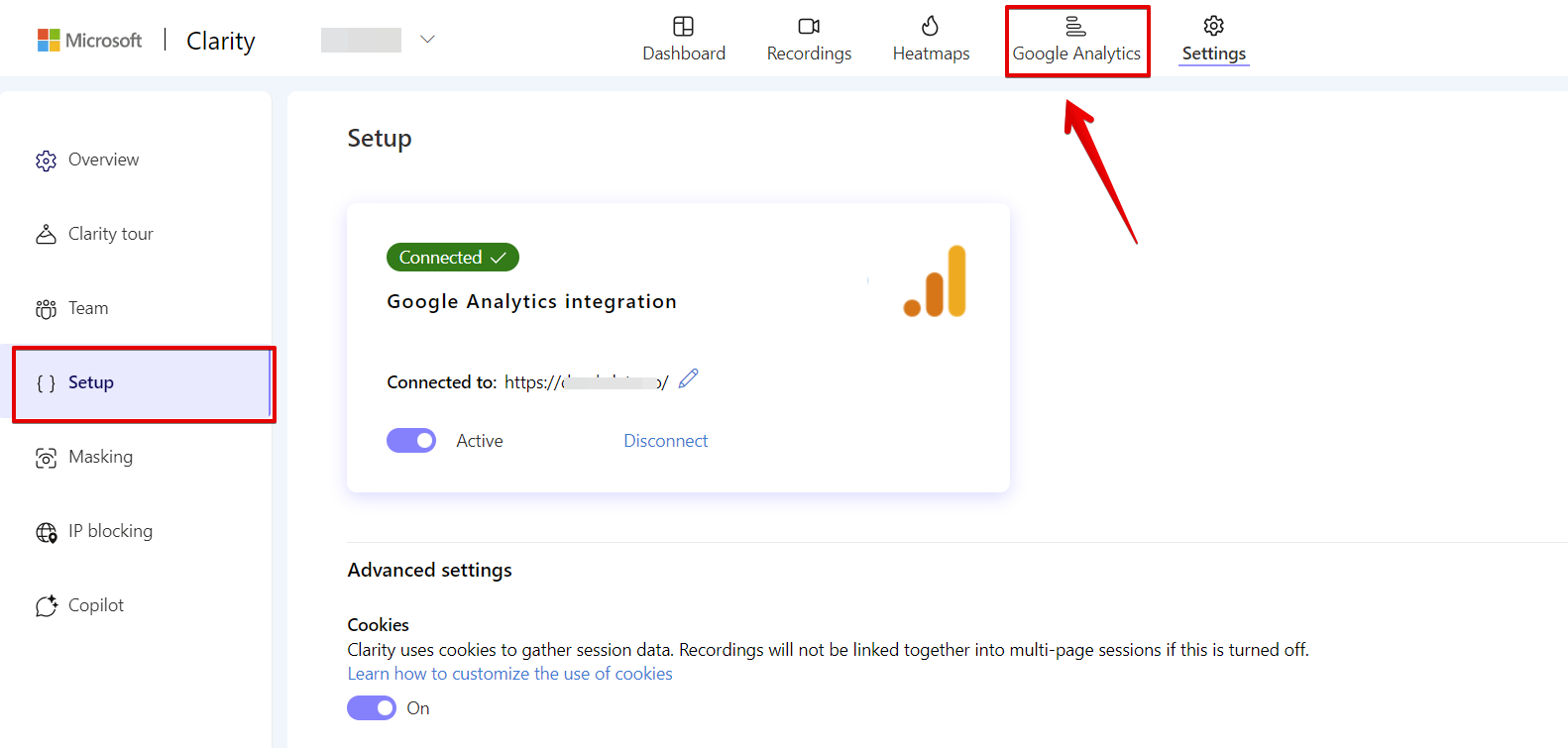Click the Heatmaps flame icon

point(930,26)
